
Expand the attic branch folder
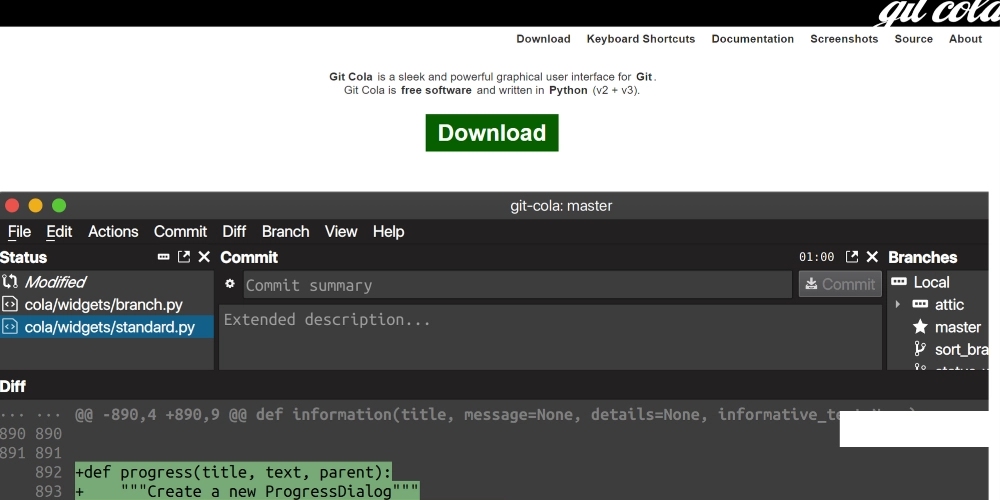(898, 304)
